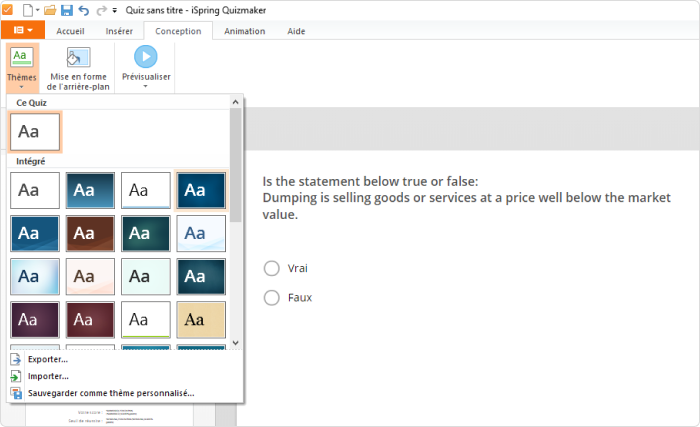Pick the sky blue glow theme
700x427 pixels.
[35, 276]
